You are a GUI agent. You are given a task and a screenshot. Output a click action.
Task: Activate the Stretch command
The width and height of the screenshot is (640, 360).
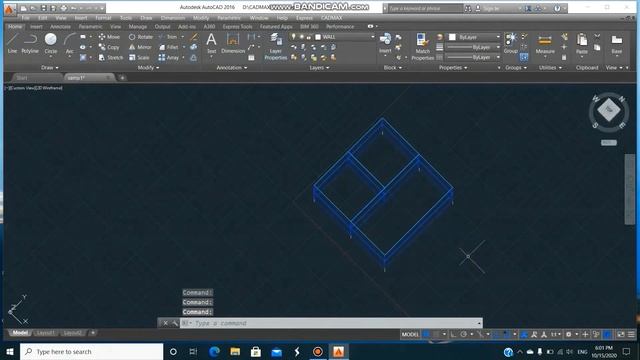coord(111,58)
